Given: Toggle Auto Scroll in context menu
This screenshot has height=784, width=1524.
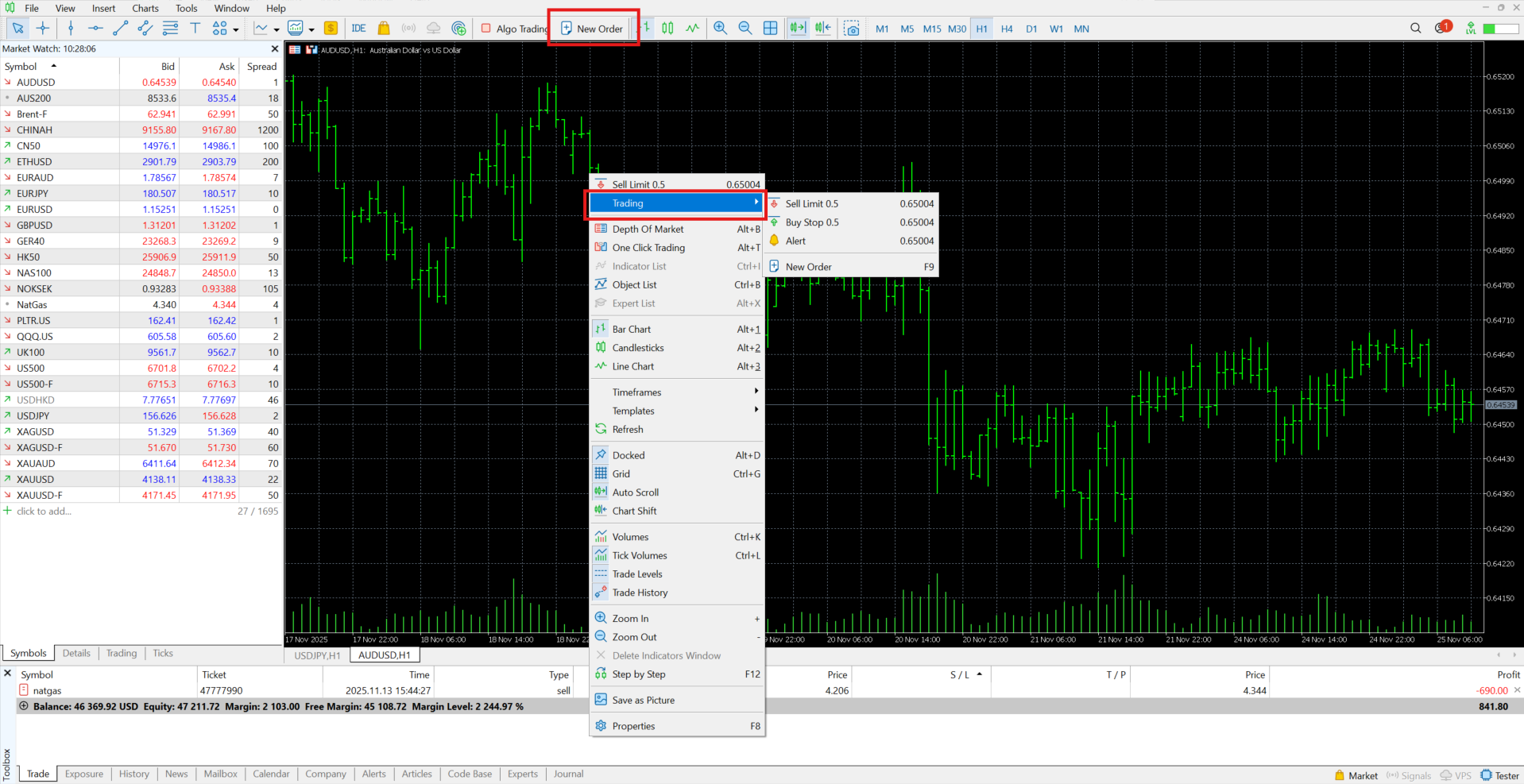Looking at the screenshot, I should tap(635, 492).
